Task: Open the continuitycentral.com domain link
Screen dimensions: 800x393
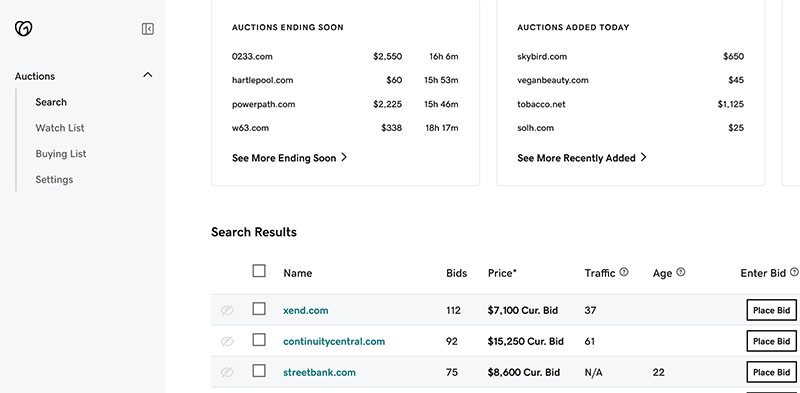Action: tap(334, 341)
